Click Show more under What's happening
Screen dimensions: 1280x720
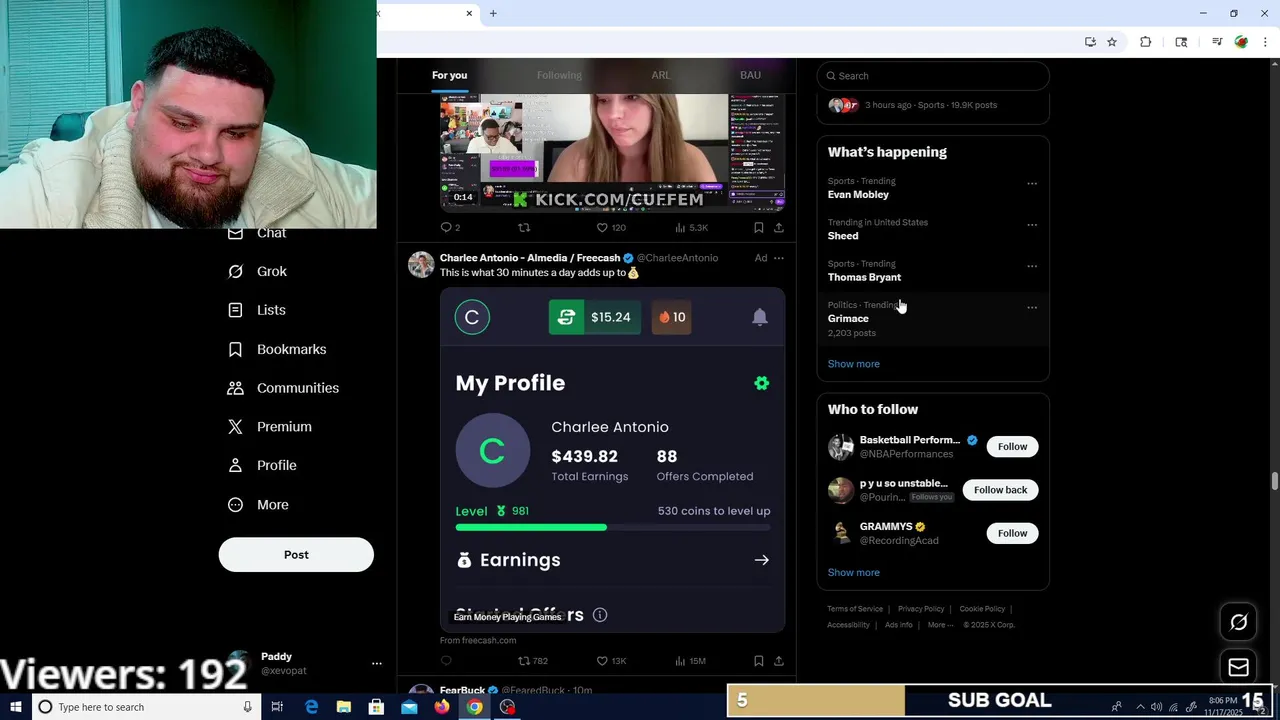[853, 364]
